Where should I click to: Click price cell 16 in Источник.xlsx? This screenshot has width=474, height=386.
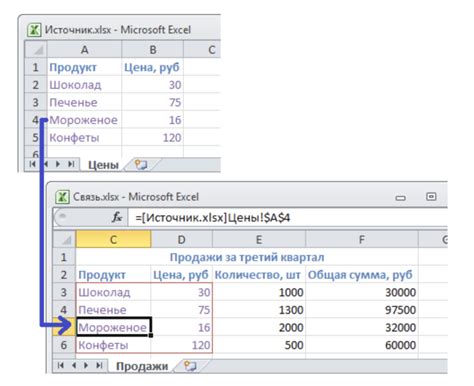click(153, 120)
